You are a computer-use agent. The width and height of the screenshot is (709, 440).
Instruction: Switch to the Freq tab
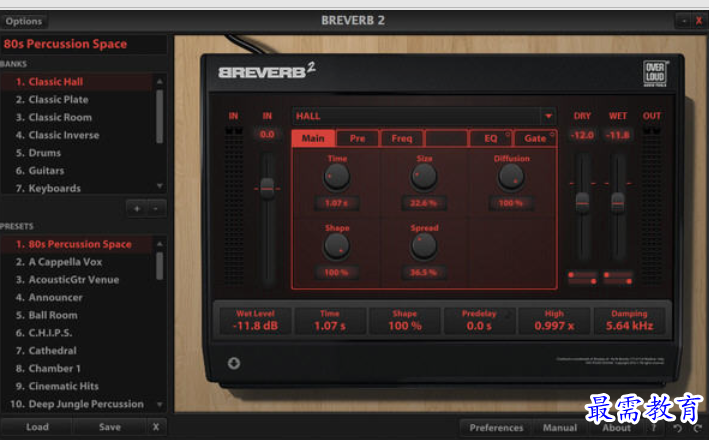click(x=402, y=138)
